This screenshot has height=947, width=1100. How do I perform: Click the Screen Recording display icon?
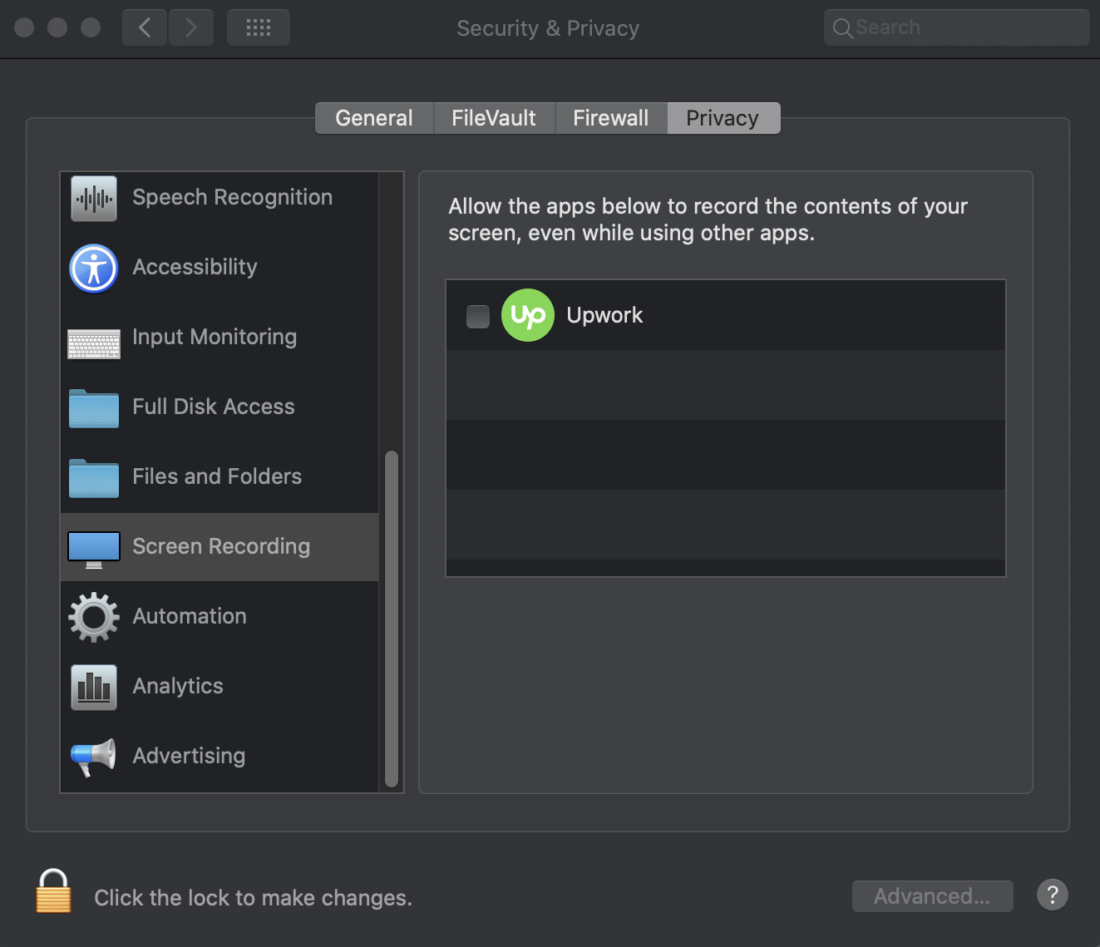[x=93, y=547]
